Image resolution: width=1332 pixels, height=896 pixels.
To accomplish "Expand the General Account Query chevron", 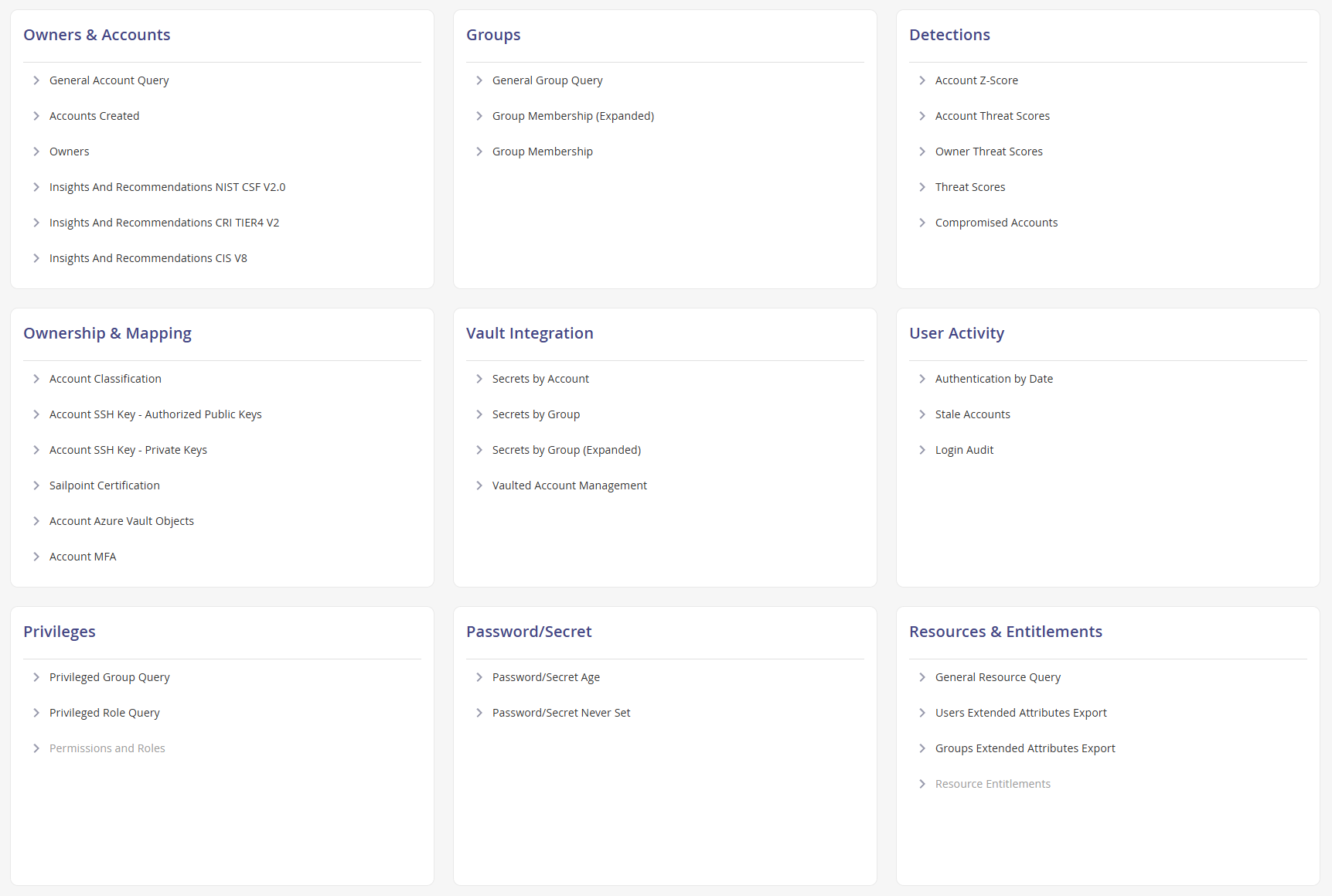I will click(x=36, y=80).
